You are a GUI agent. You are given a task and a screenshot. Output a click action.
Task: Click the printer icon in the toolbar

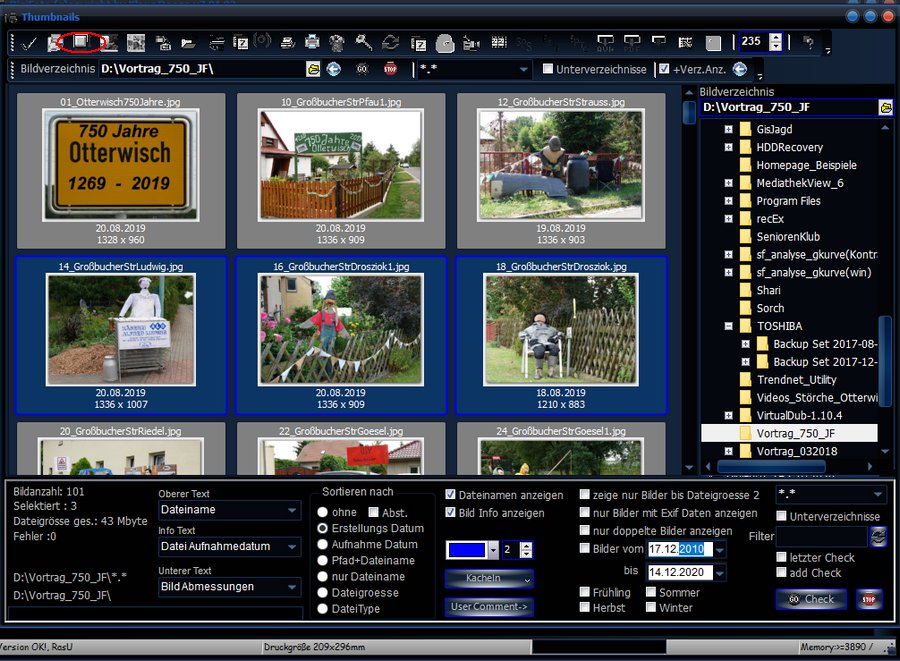(312, 43)
